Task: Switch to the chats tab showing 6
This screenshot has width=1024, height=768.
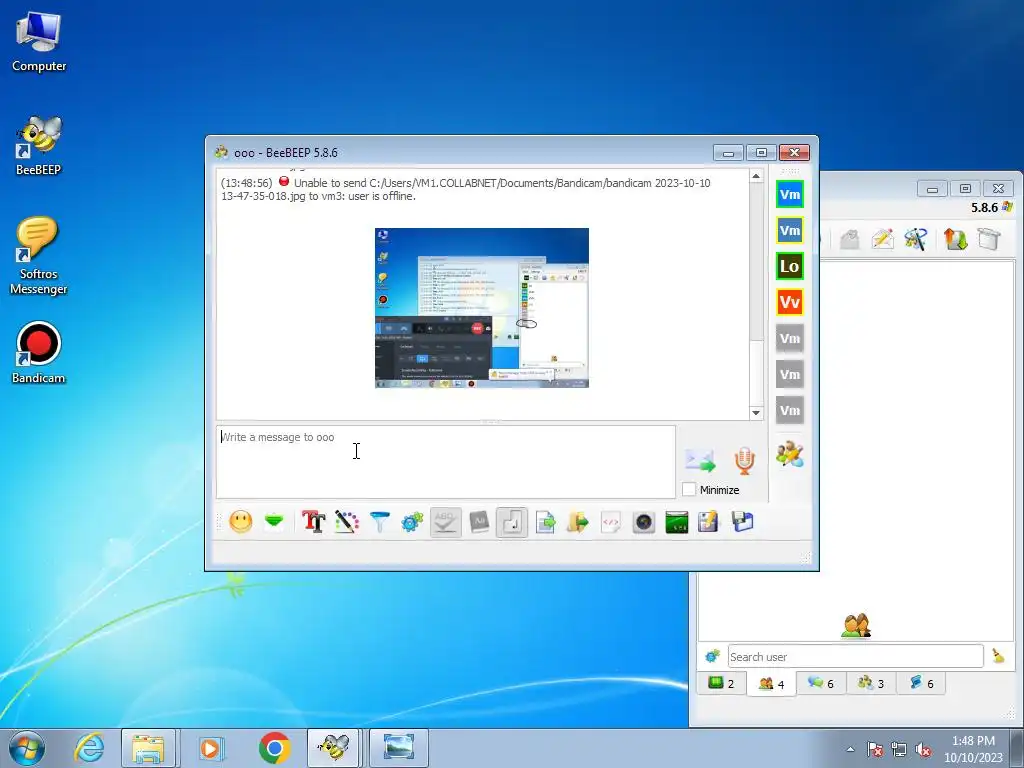Action: coord(821,684)
